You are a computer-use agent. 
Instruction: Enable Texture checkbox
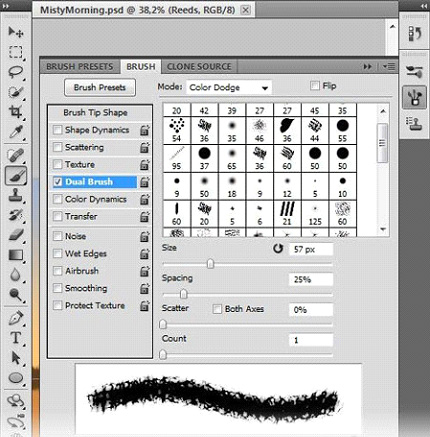[58, 164]
